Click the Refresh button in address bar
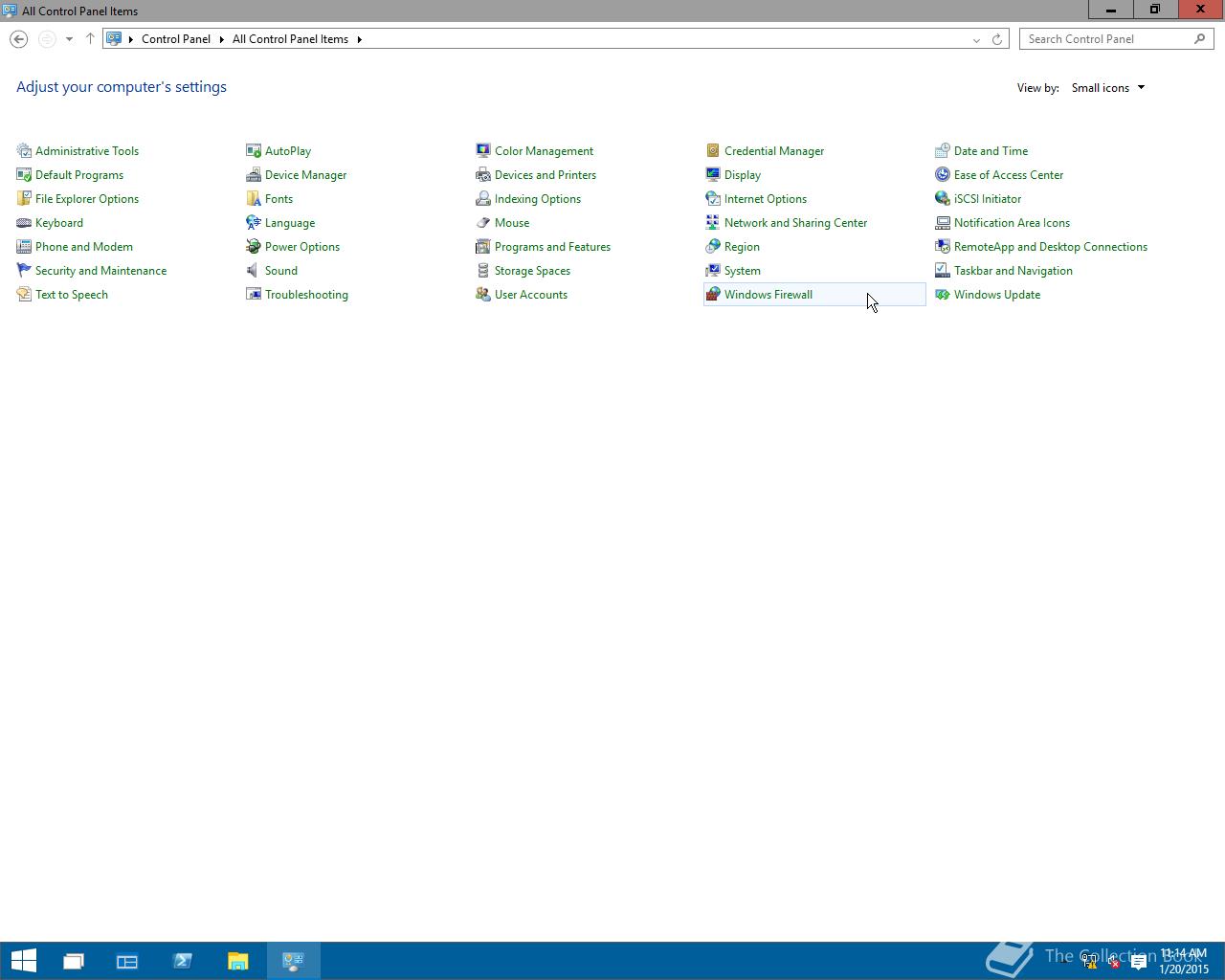The image size is (1225, 980). (996, 39)
